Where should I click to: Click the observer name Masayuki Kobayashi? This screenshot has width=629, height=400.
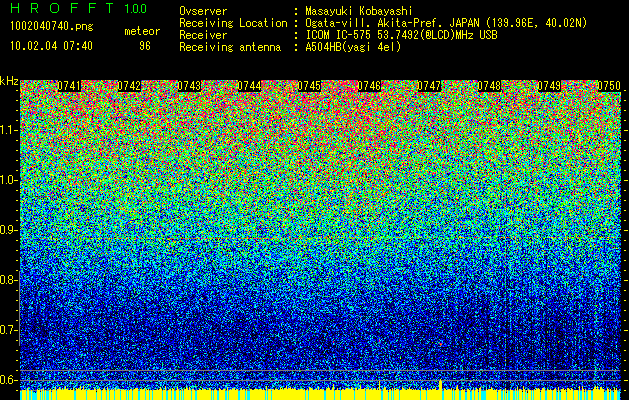click(x=359, y=11)
